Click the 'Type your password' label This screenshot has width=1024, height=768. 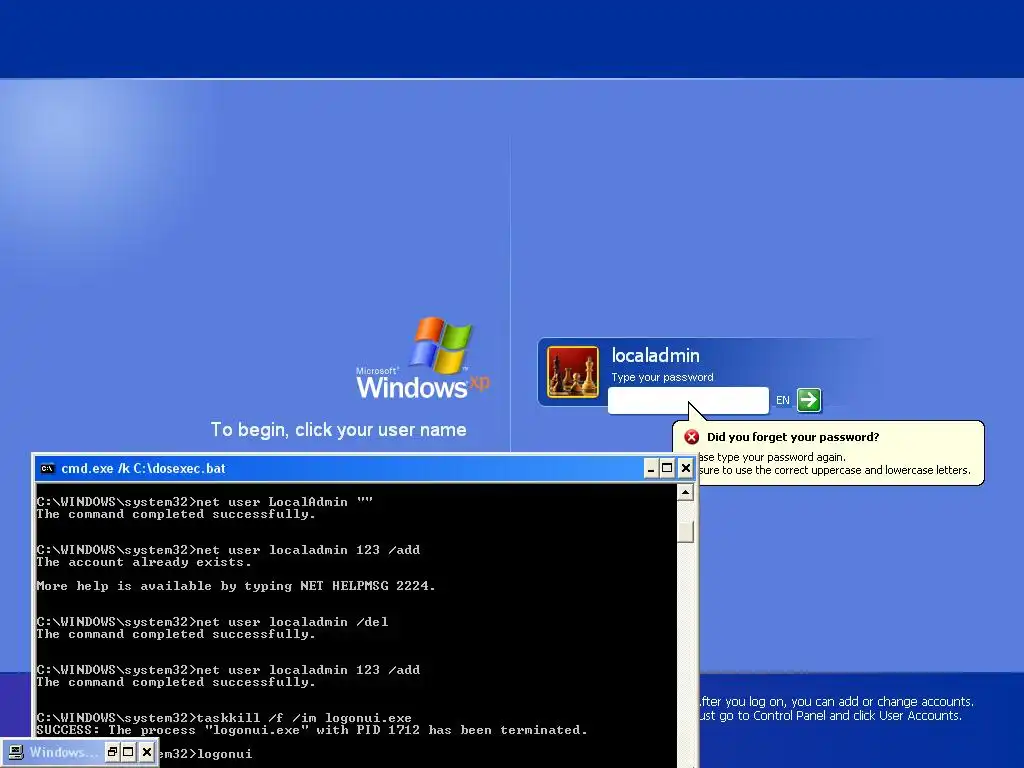pos(662,377)
